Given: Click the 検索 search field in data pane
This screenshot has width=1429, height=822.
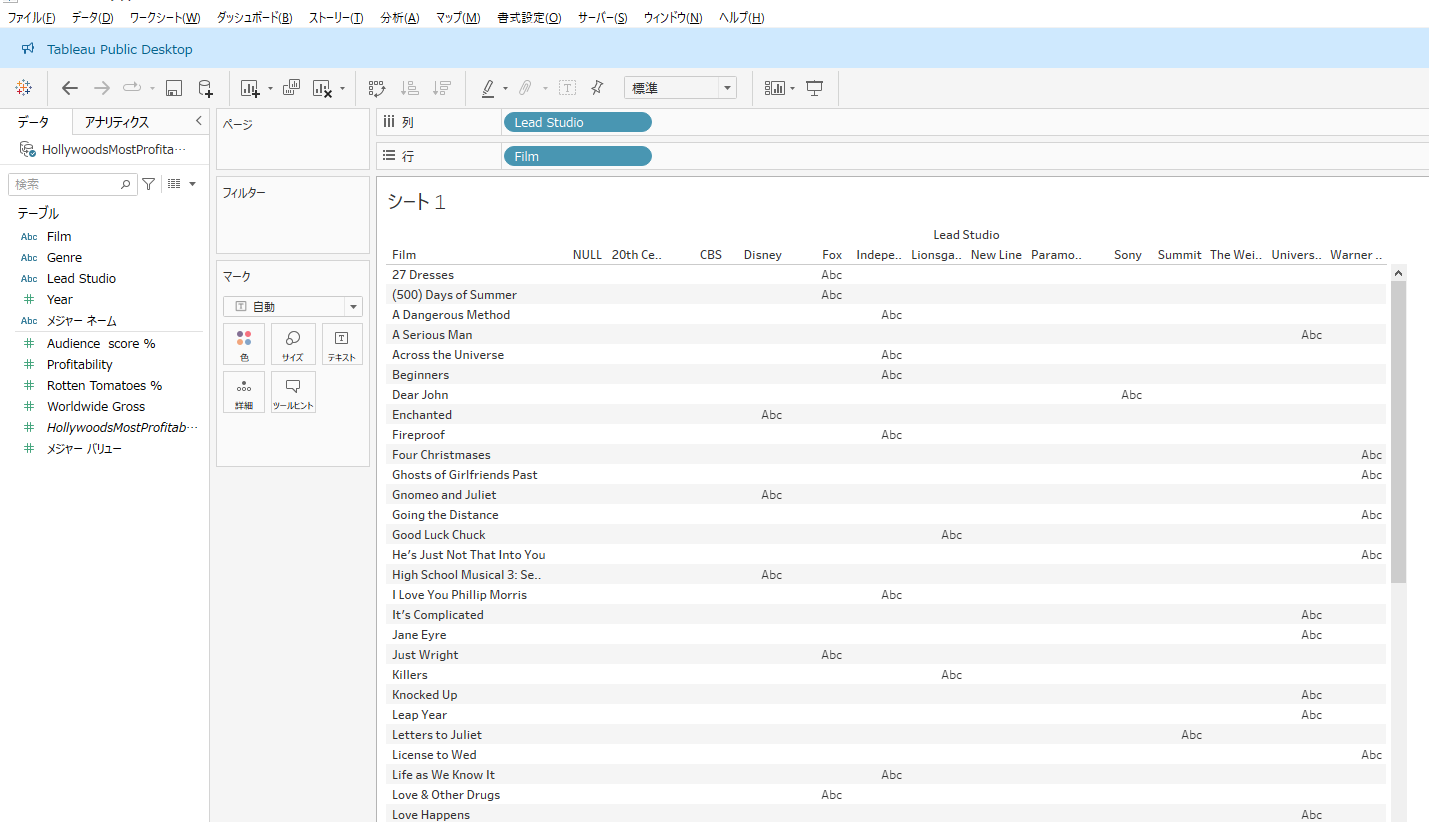Looking at the screenshot, I should [73, 184].
